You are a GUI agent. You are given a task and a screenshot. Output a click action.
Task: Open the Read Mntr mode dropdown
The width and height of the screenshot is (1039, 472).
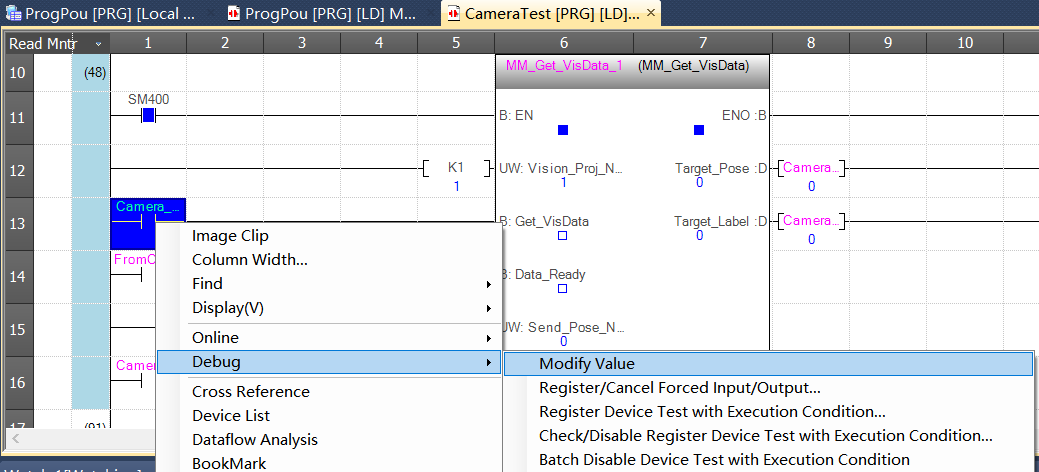click(98, 44)
